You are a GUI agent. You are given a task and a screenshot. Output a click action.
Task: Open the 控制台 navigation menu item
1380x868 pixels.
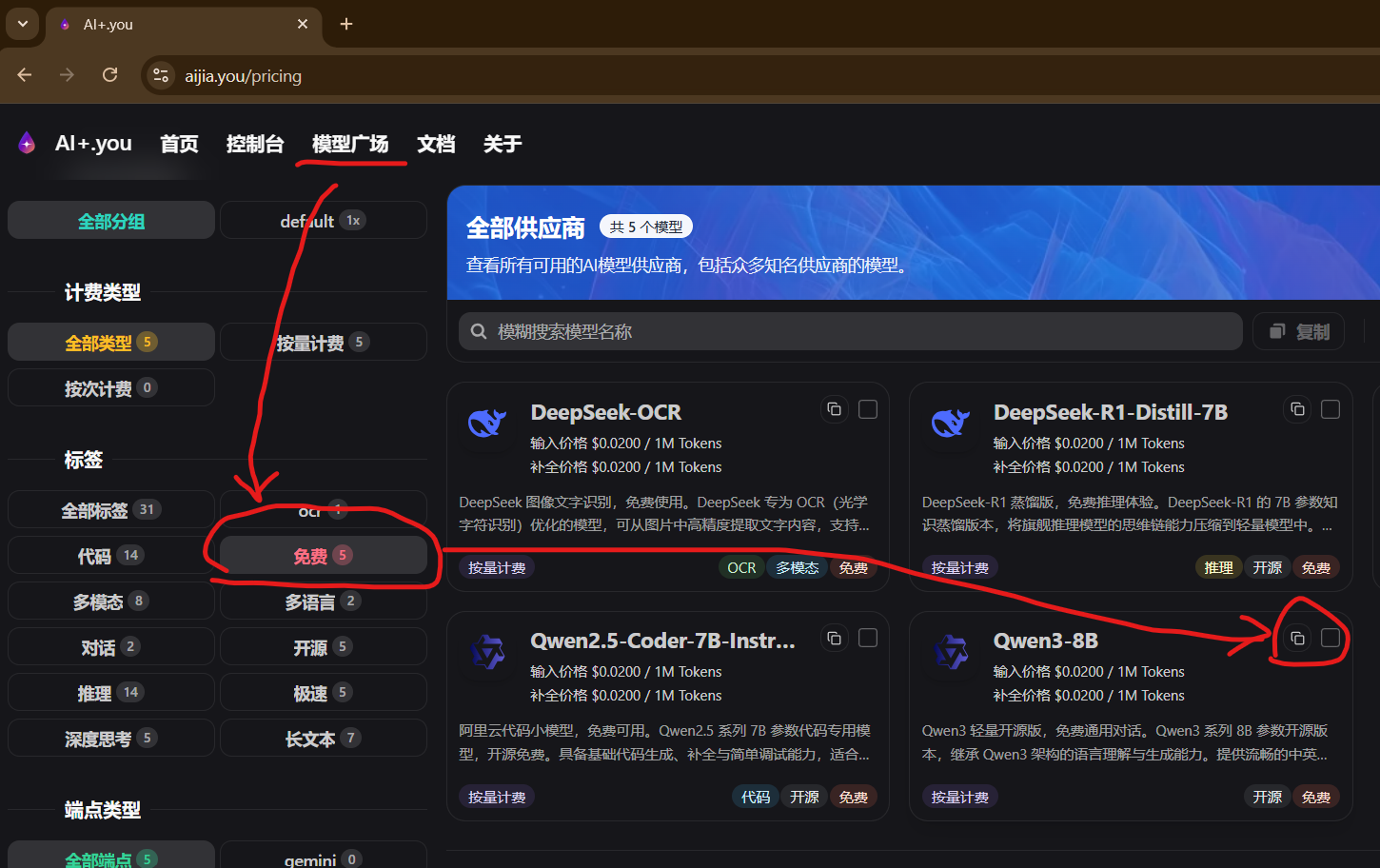click(255, 144)
